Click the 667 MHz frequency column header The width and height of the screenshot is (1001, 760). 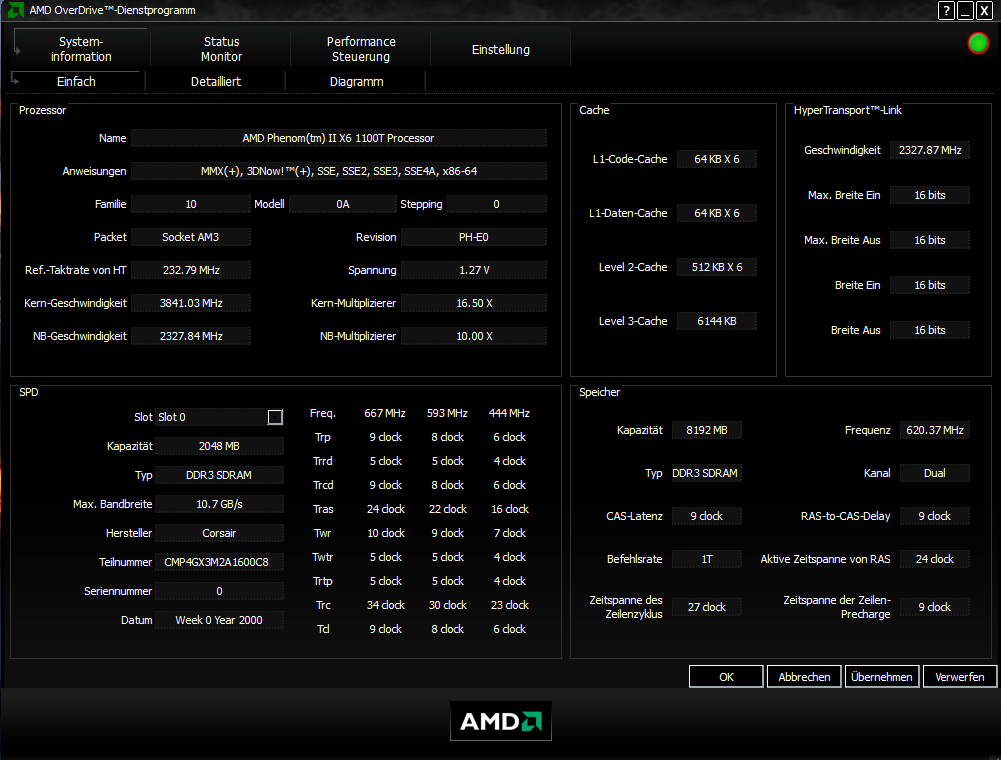click(x=385, y=413)
